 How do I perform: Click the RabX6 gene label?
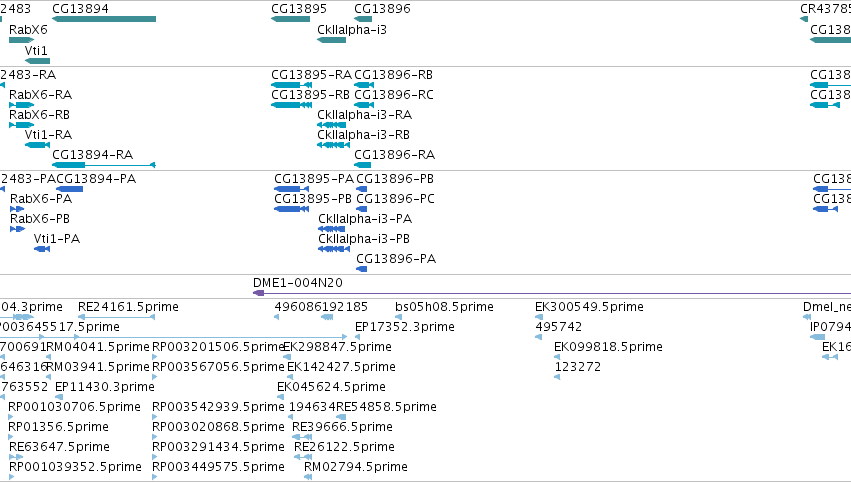[x=28, y=29]
